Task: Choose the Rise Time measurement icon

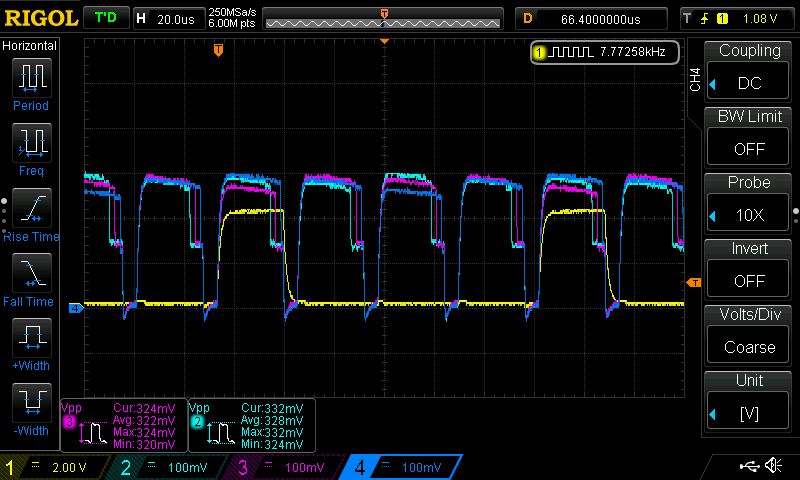Action: (x=34, y=208)
